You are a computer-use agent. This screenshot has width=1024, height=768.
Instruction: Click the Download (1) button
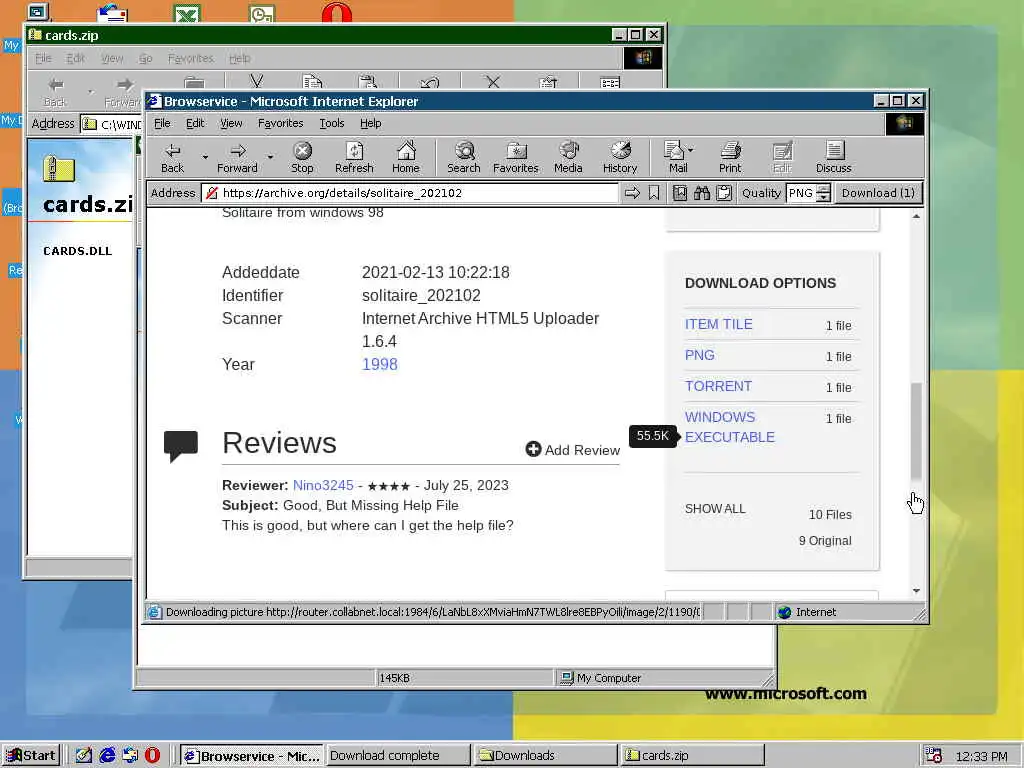878,193
